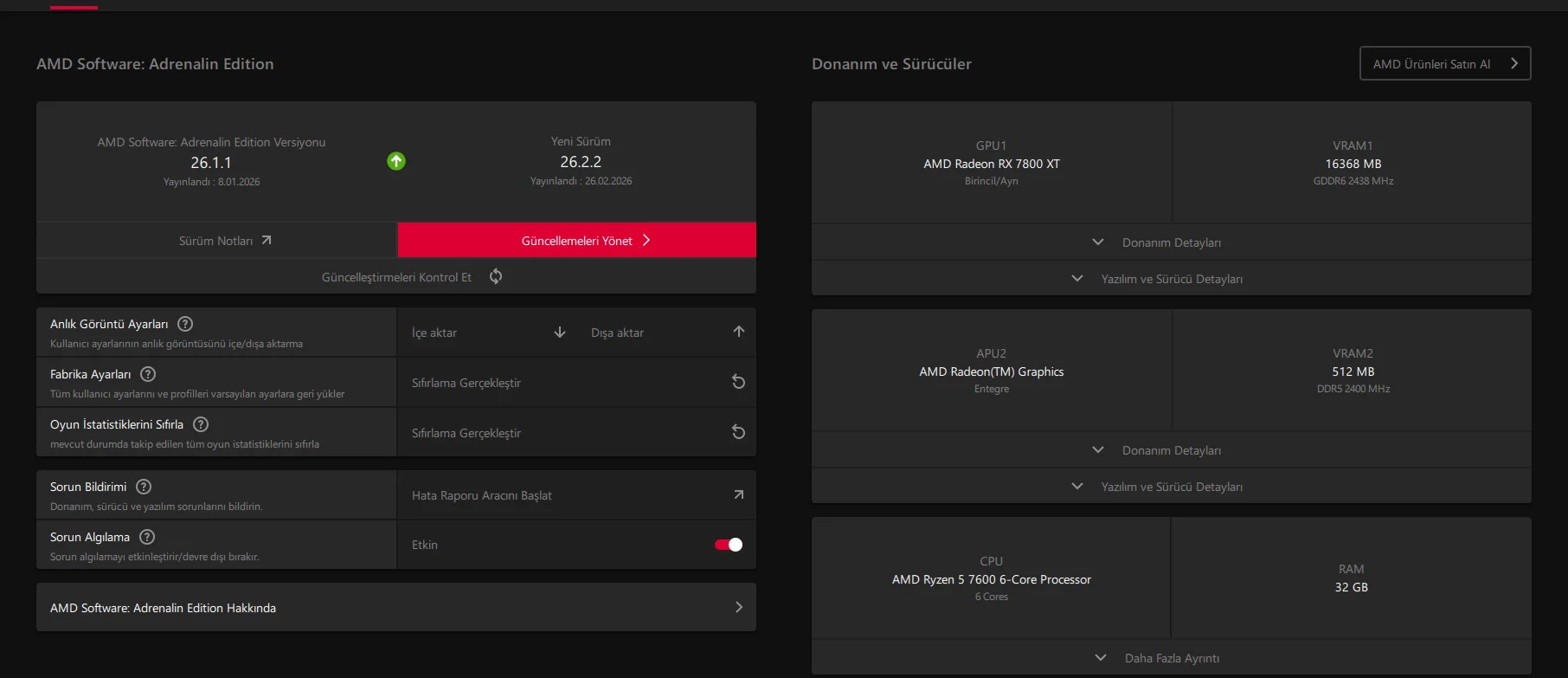The width and height of the screenshot is (1568, 678).
Task: Click the new version number 26.2.2
Action: pyautogui.click(x=581, y=162)
